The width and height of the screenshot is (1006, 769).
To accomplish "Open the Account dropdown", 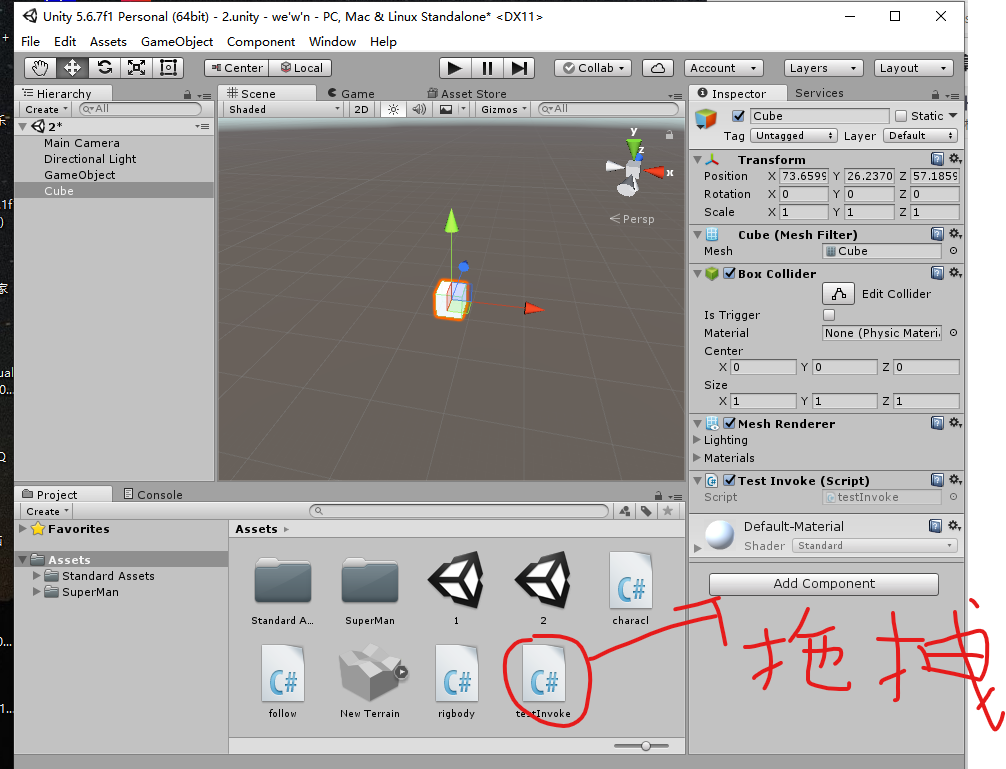I will pyautogui.click(x=724, y=68).
